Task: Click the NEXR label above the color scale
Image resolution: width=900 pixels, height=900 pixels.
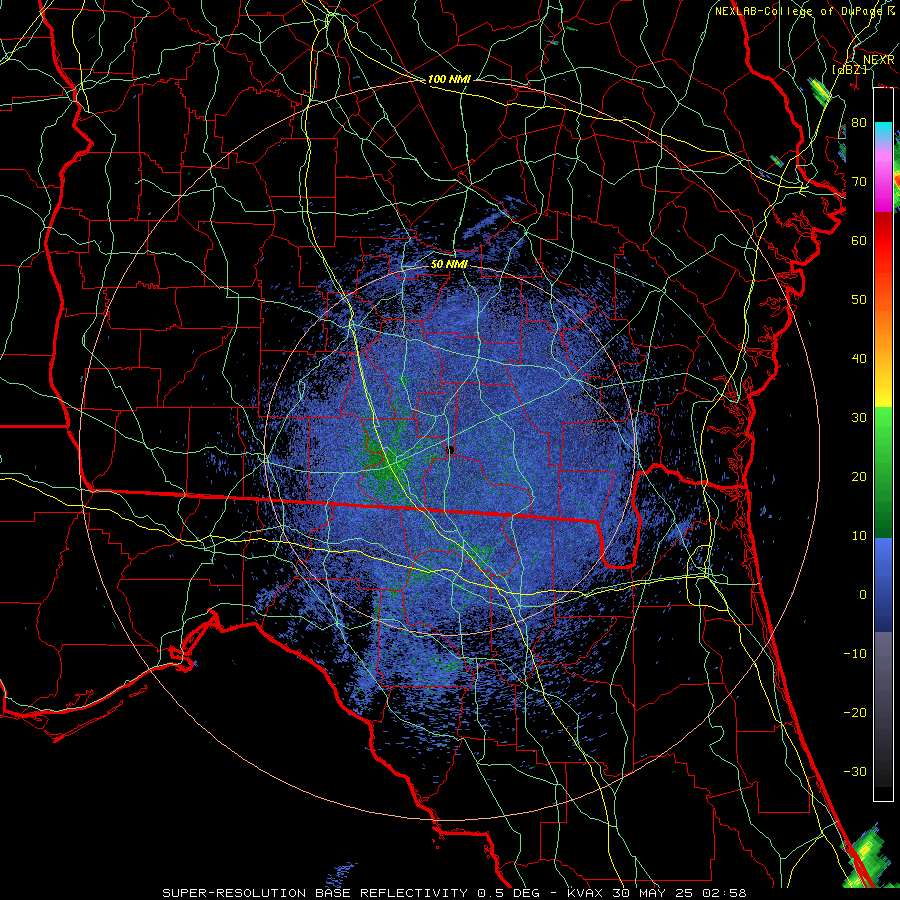Action: click(x=878, y=60)
